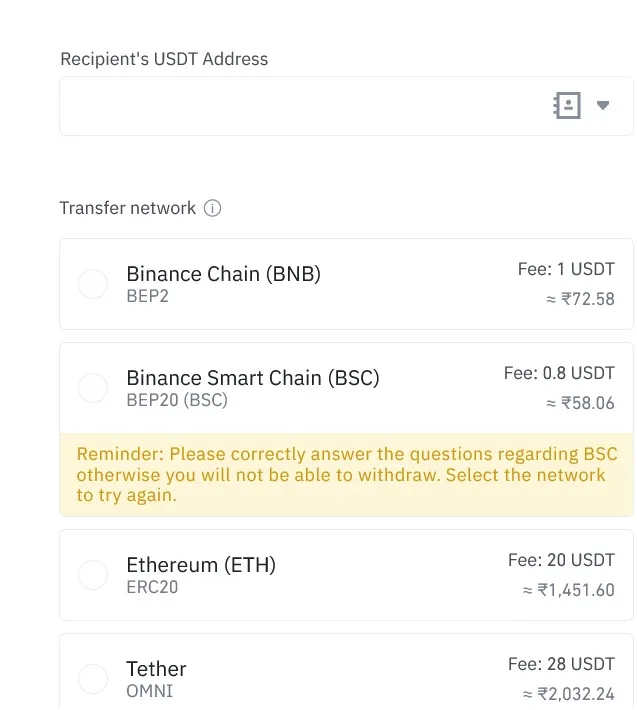Choose the Binance Chain (BNB) network name
637x710 pixels.
coord(224,274)
